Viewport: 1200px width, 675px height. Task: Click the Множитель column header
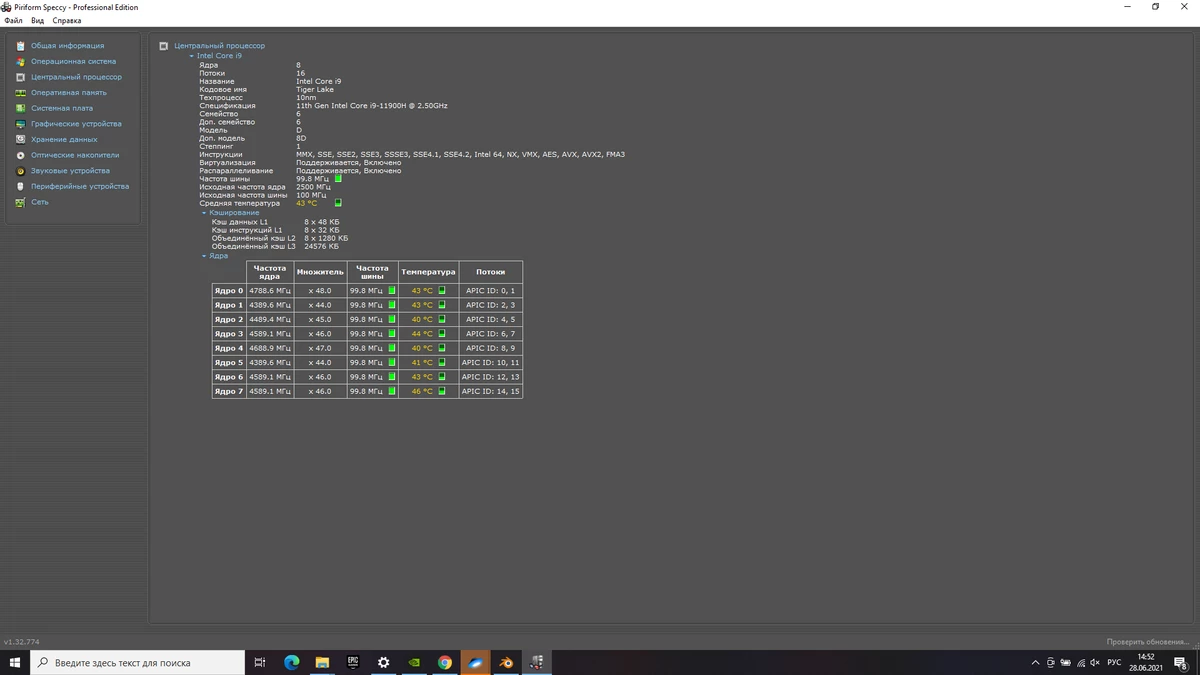pos(320,272)
